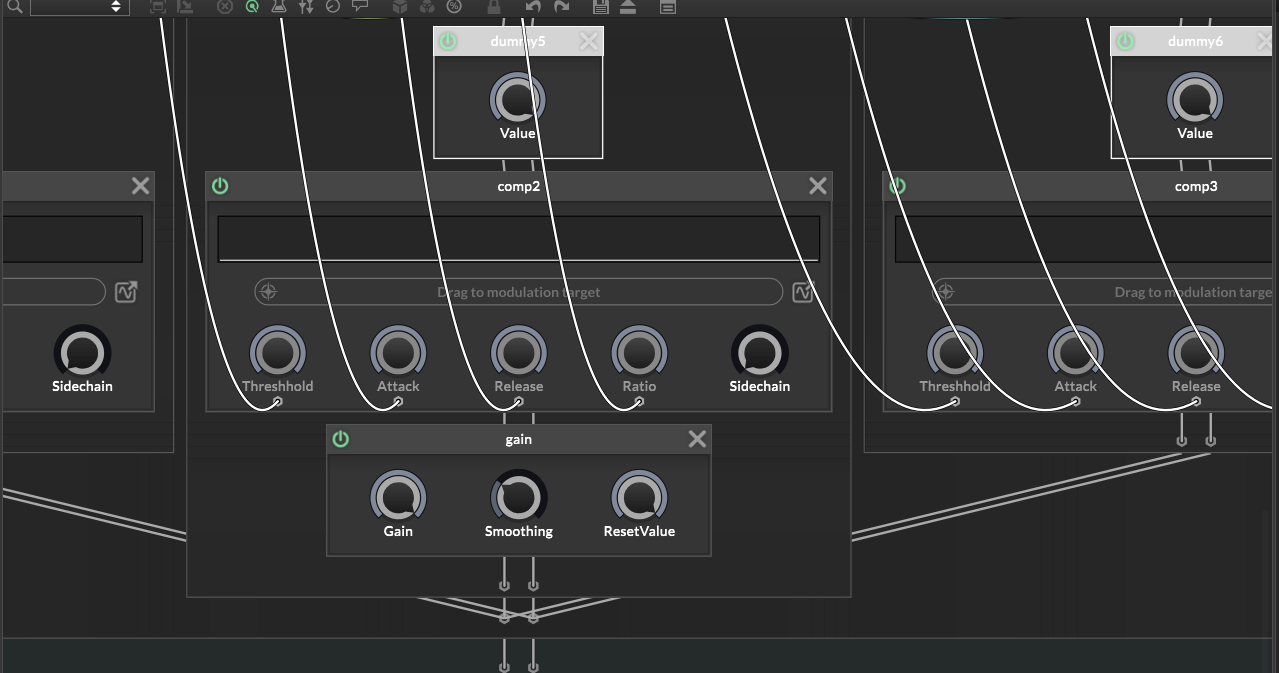Click the Sidechain knob in comp2
1279x673 pixels.
[759, 352]
